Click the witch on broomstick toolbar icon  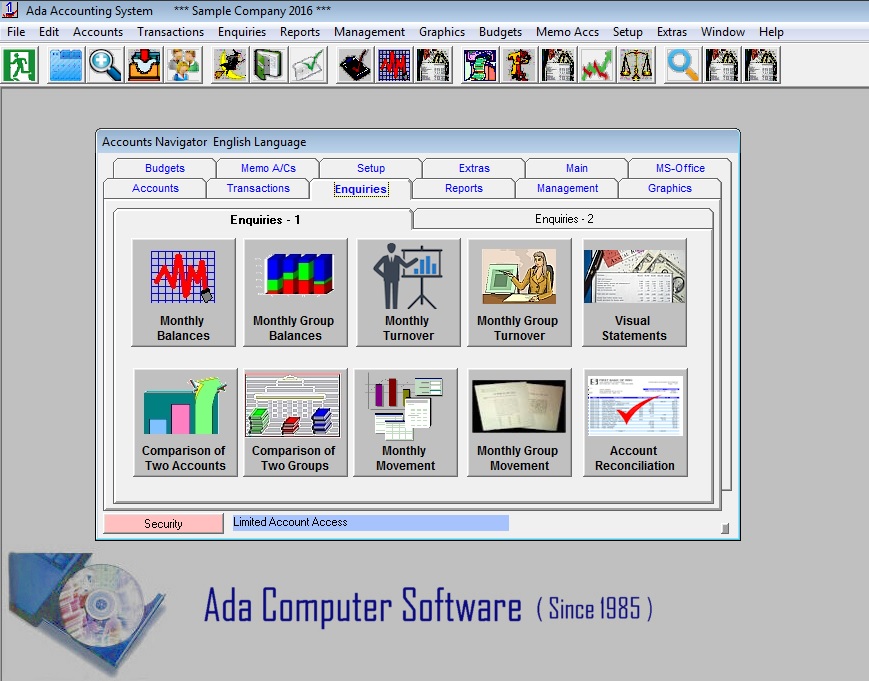point(229,65)
